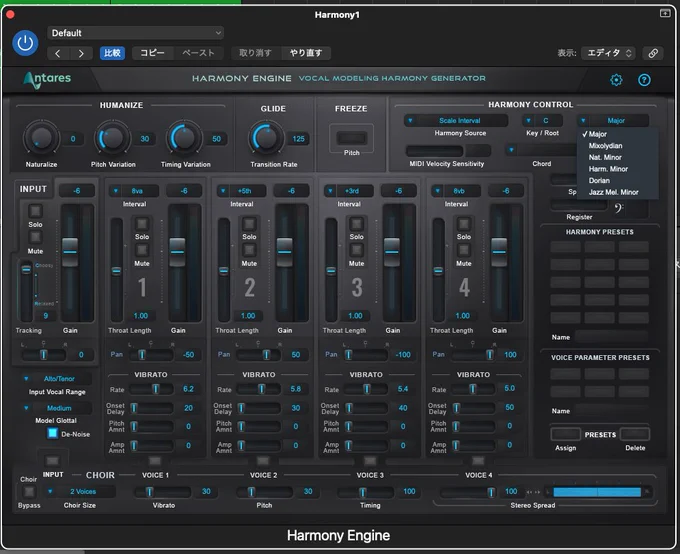Click the Tracking slider in Input

pyautogui.click(x=26, y=290)
